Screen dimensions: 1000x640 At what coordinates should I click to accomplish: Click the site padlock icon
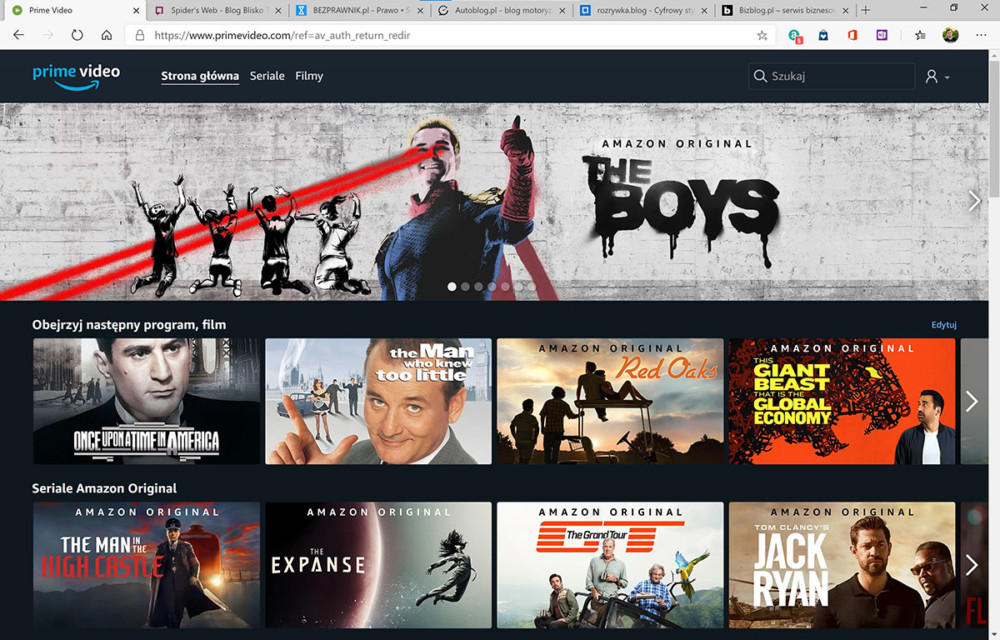(x=140, y=35)
